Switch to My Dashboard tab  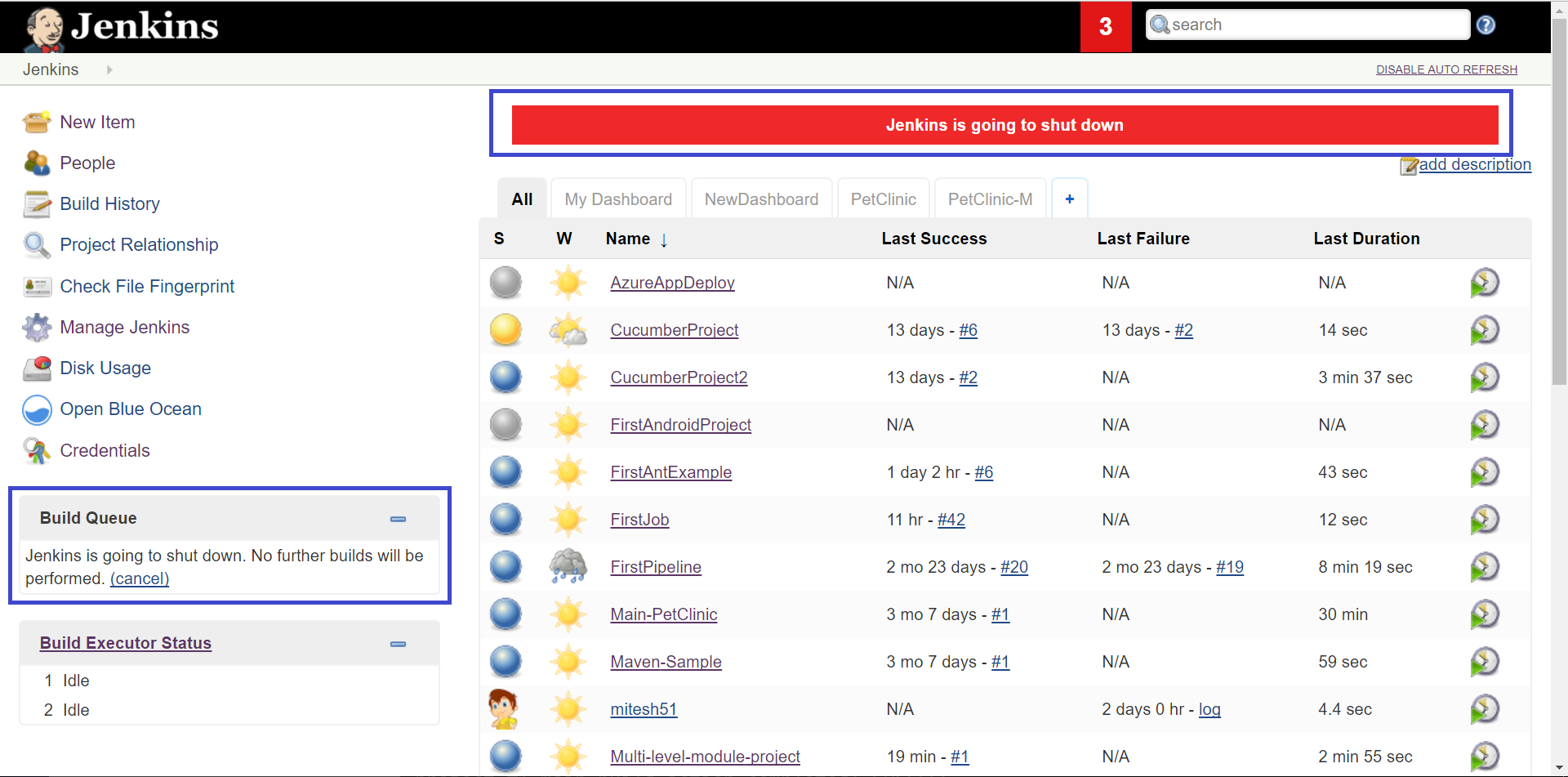coord(618,199)
